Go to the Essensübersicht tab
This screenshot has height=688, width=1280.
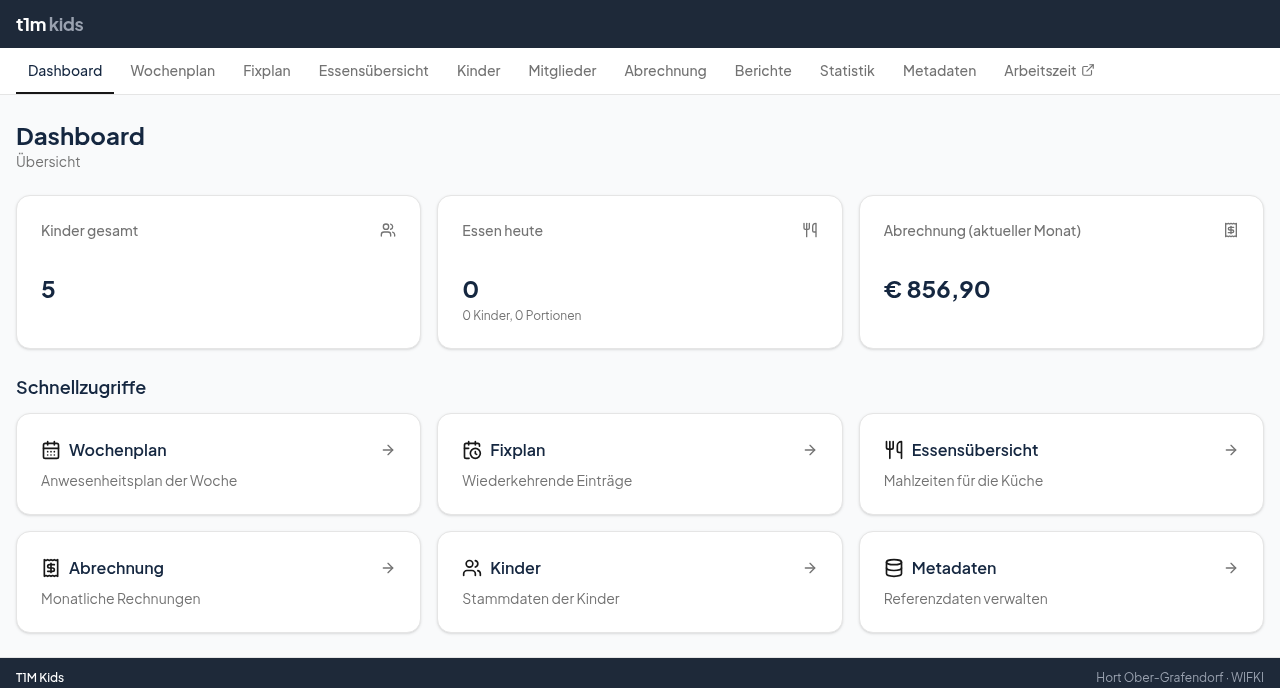(x=374, y=70)
